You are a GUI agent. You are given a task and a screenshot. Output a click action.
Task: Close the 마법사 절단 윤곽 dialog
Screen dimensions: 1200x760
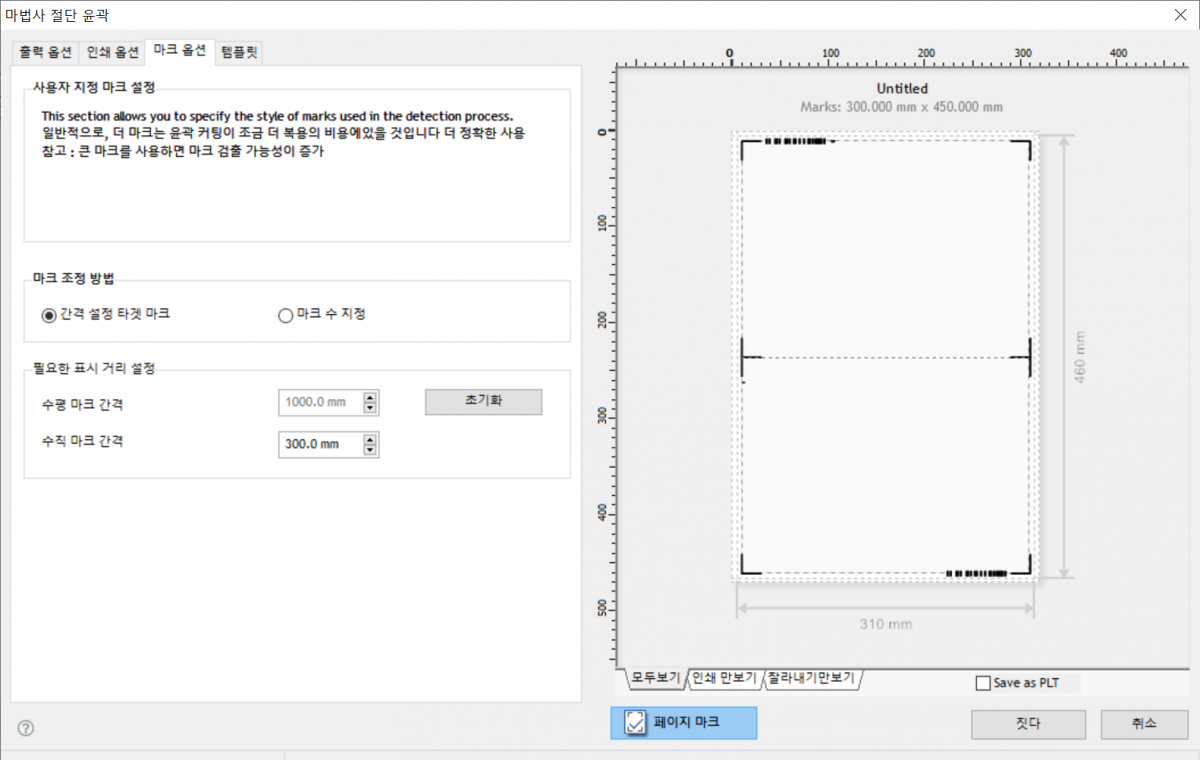tap(1181, 14)
